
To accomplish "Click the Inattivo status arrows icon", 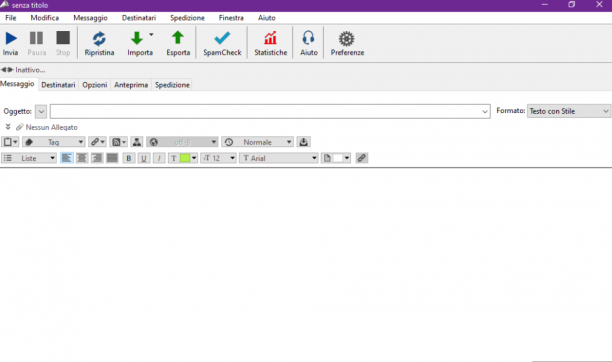I will [x=7, y=70].
